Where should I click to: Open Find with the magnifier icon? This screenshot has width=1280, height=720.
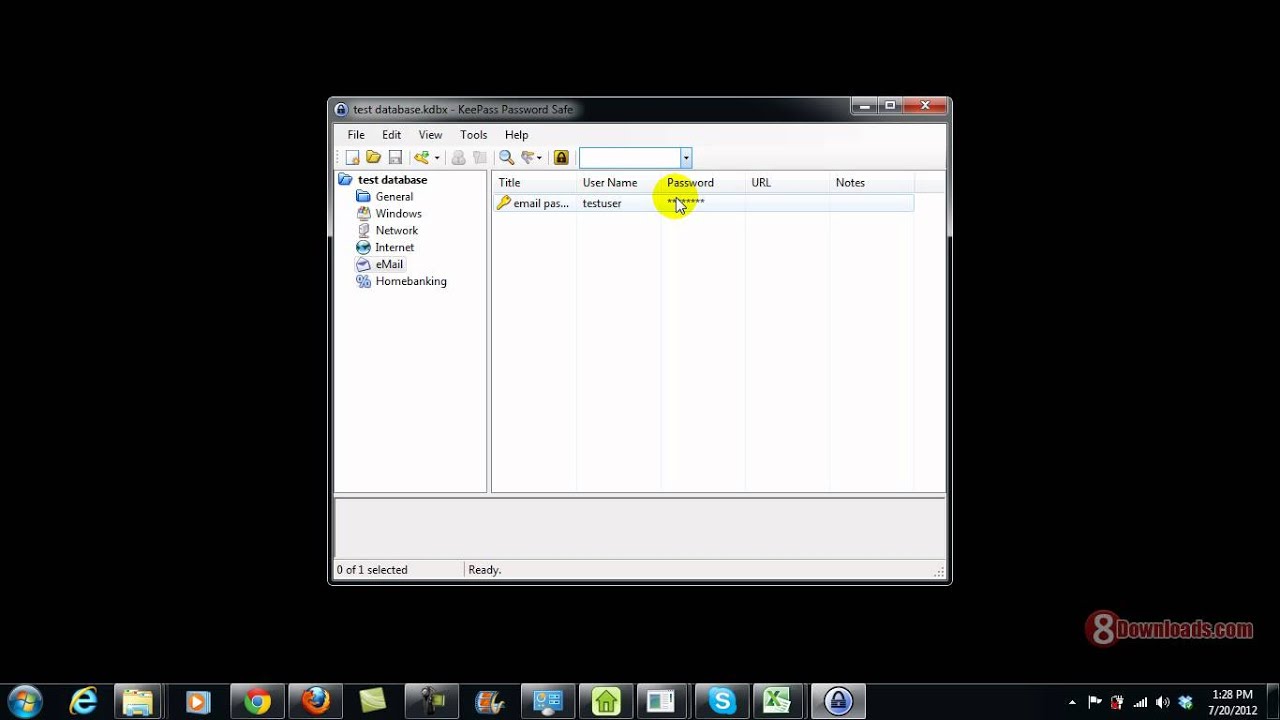[x=506, y=157]
